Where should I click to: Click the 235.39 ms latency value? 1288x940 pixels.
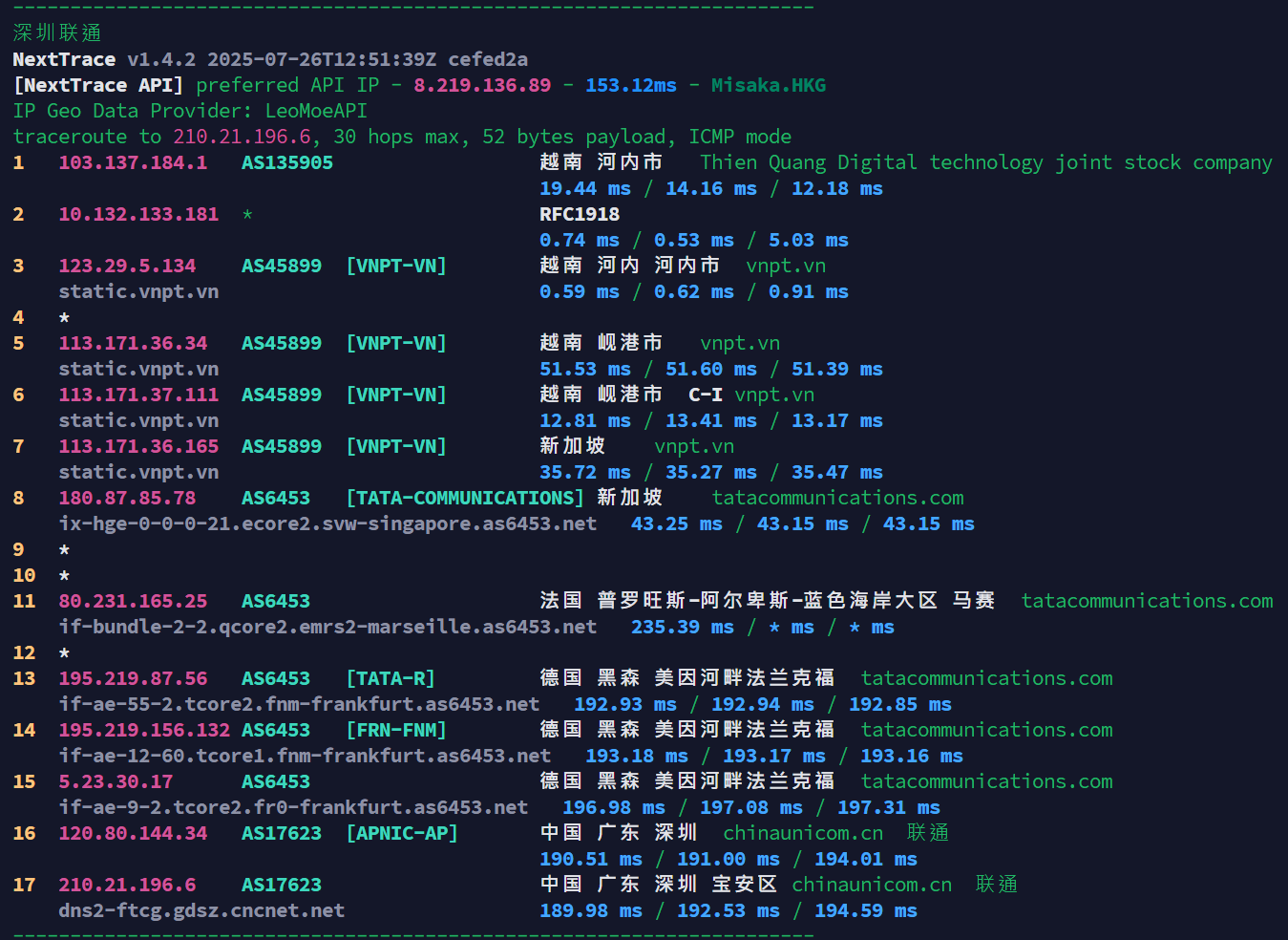click(683, 627)
